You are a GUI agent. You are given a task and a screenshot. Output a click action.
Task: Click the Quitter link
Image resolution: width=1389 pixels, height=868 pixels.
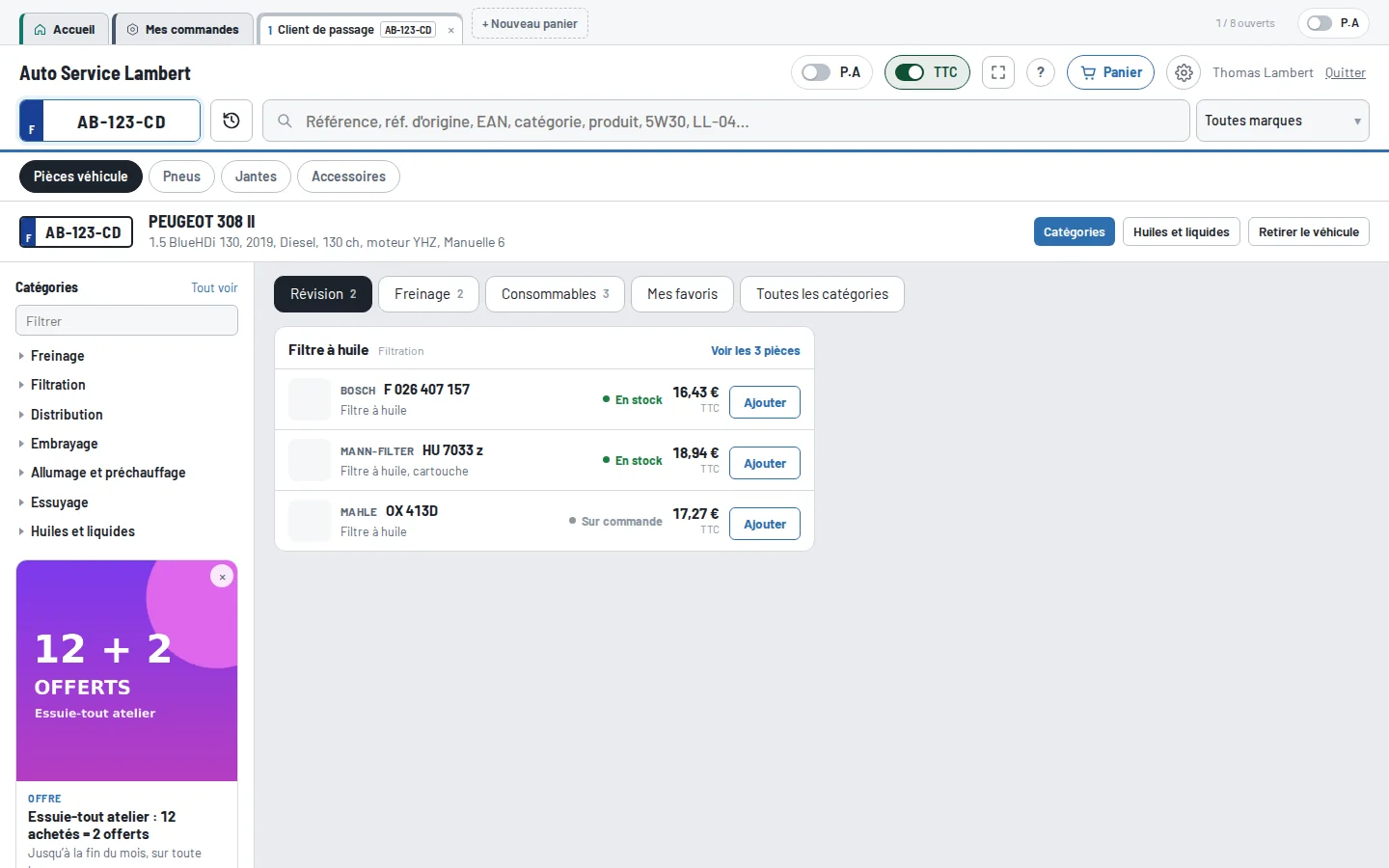point(1346,72)
